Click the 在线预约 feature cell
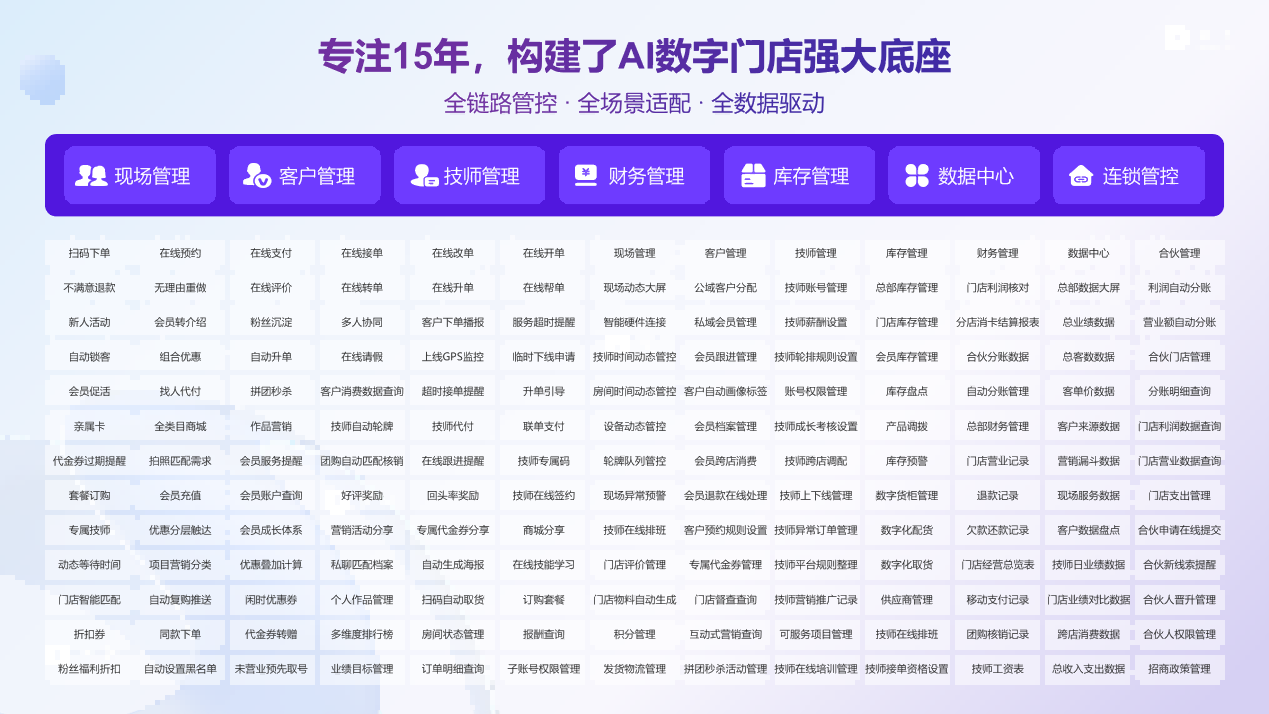This screenshot has width=1269, height=714. [x=180, y=253]
